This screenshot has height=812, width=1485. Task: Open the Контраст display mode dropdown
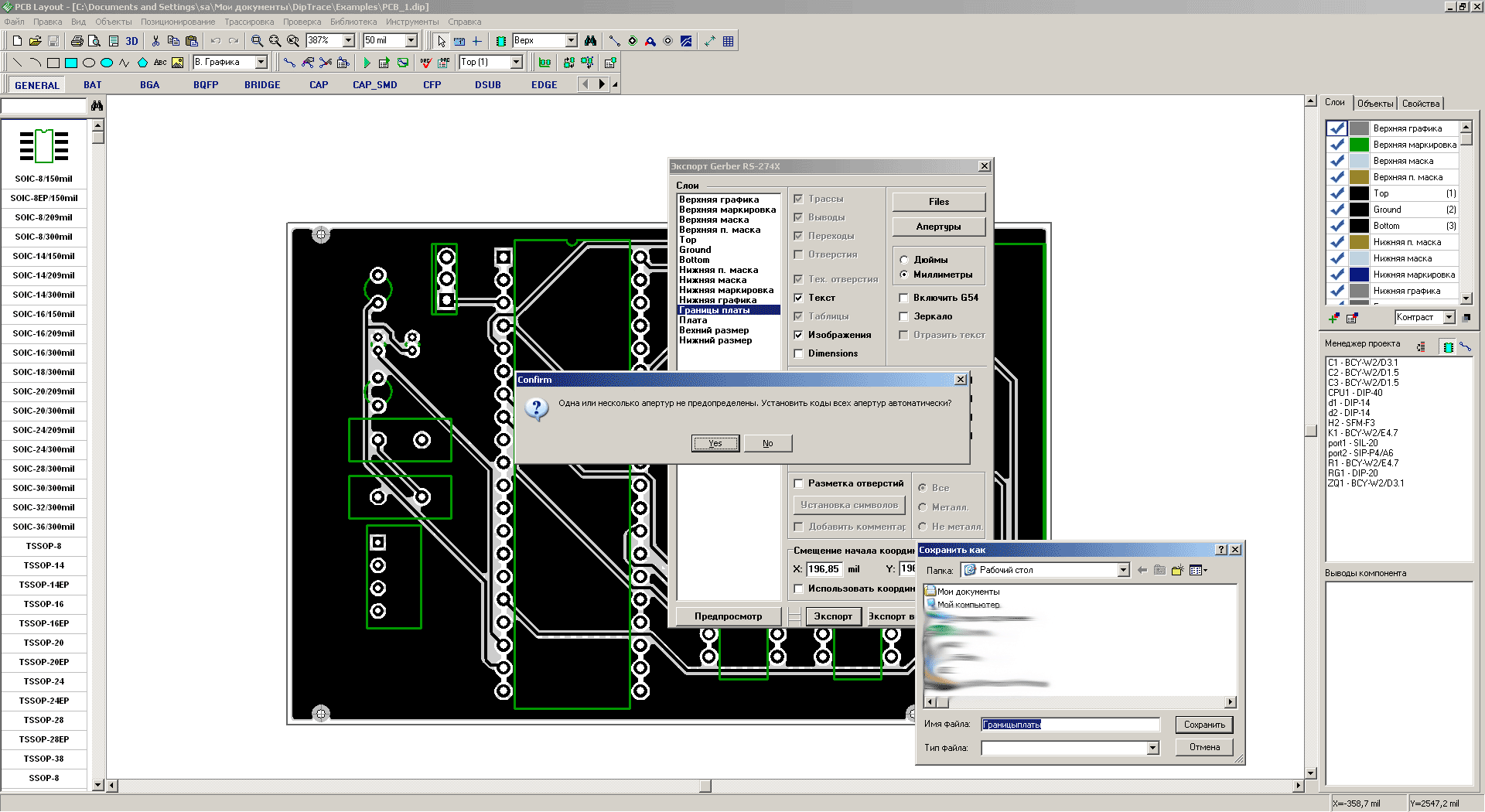coord(1449,317)
